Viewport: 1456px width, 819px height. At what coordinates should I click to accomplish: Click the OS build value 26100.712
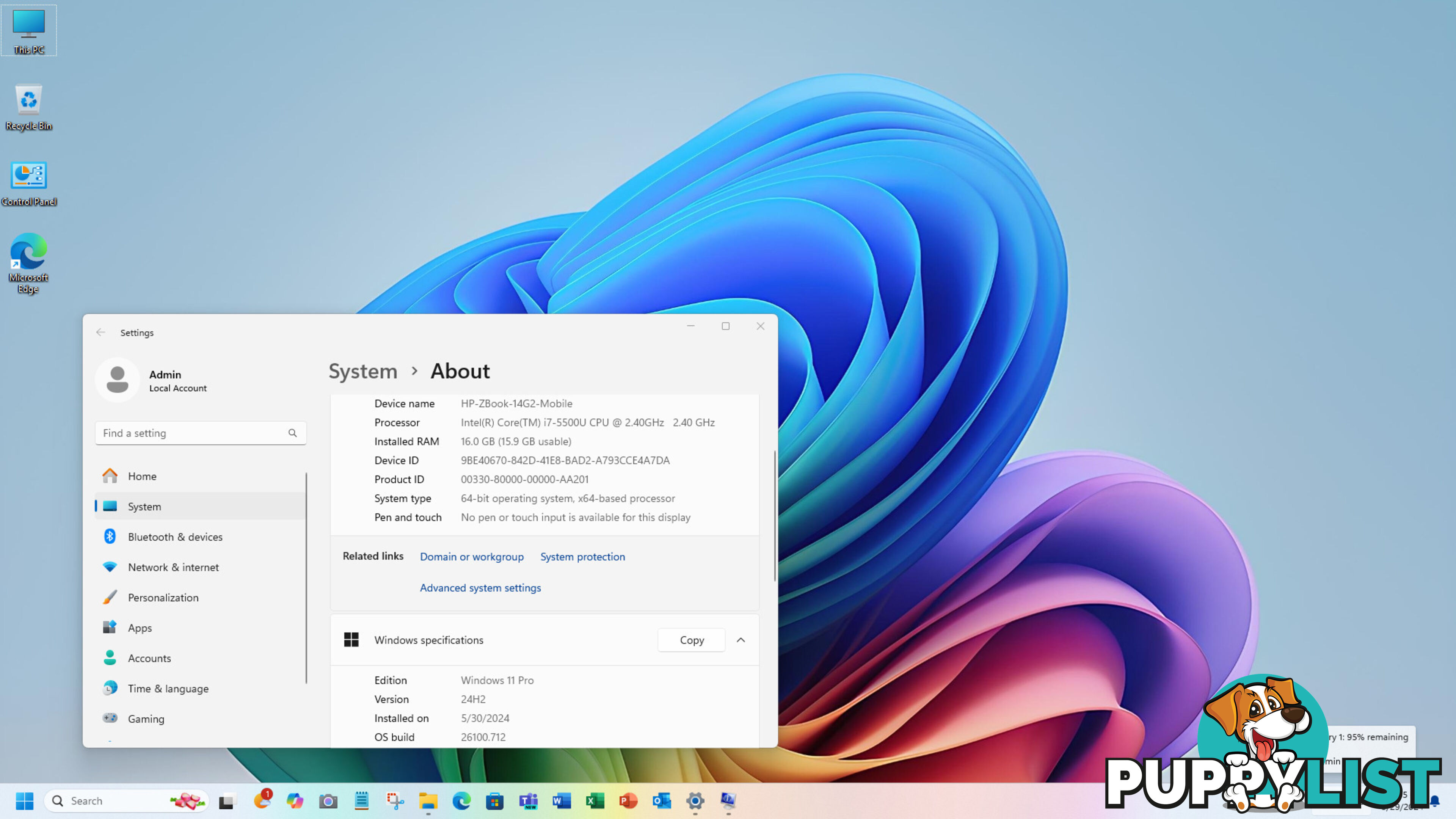[x=483, y=737]
